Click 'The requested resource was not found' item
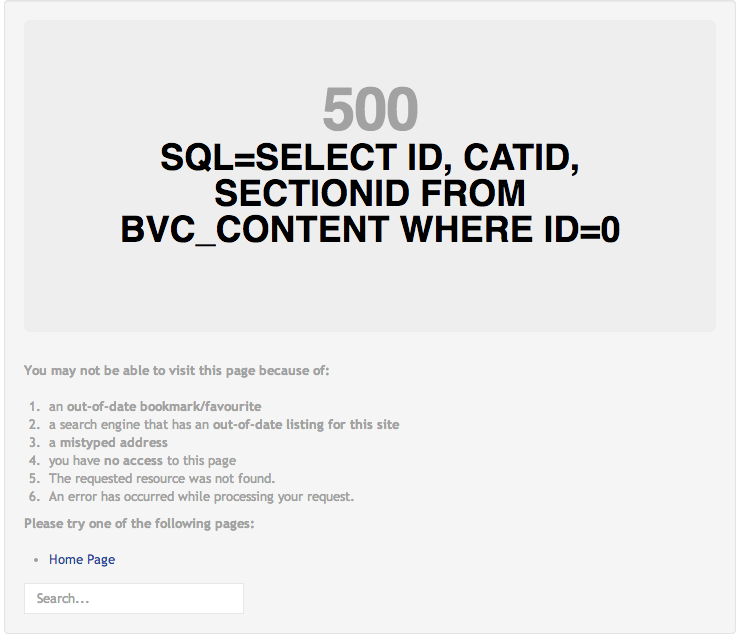Image resolution: width=740 pixels, height=638 pixels. [161, 478]
